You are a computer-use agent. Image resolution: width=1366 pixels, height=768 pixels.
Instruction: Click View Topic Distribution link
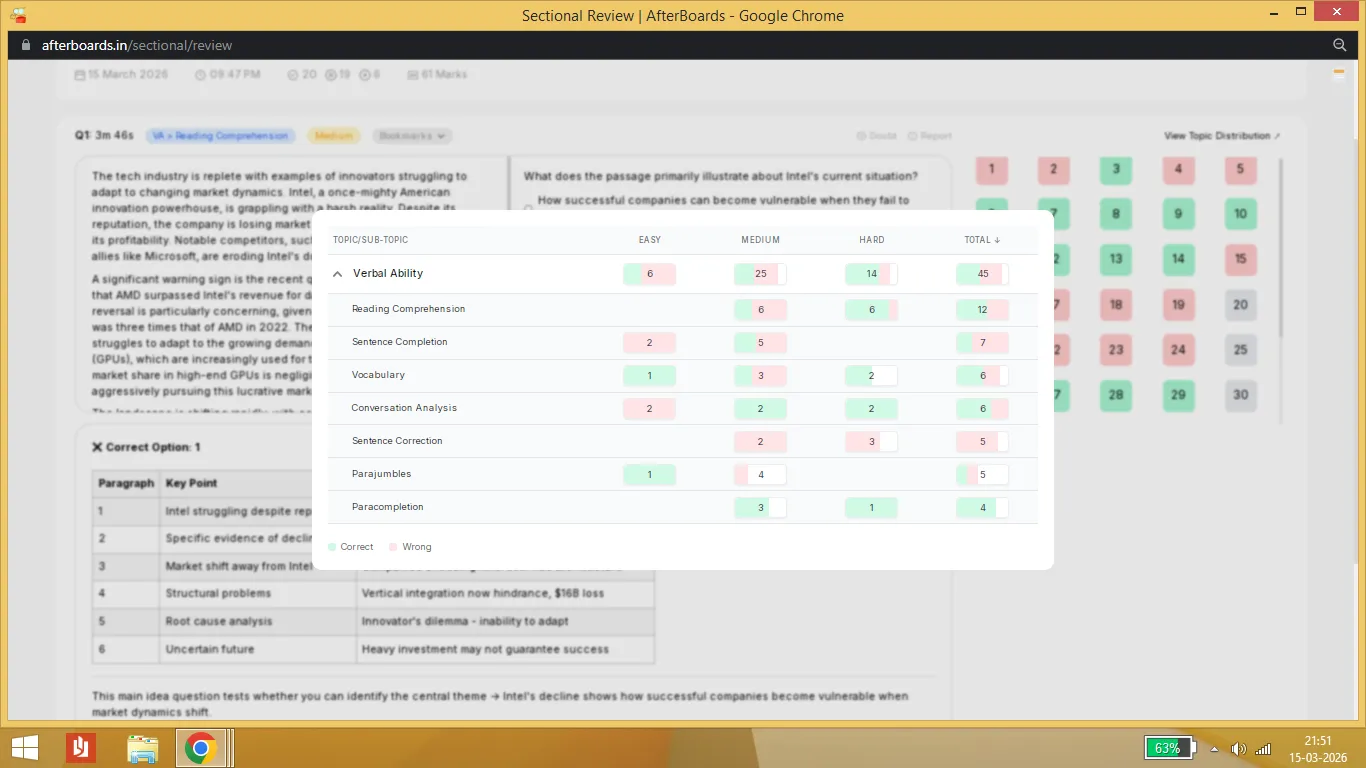point(1222,136)
